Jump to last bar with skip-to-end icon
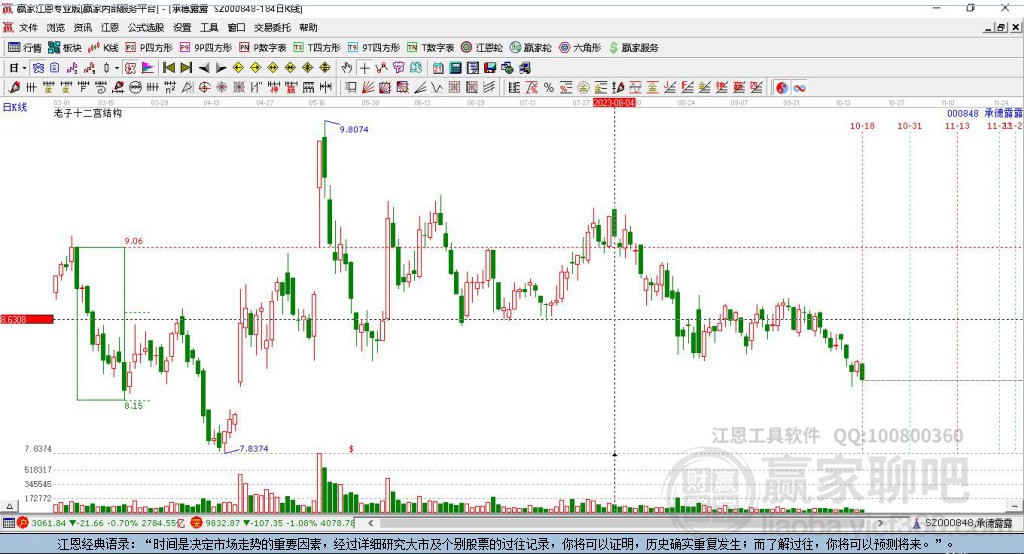The width and height of the screenshot is (1024, 554). coord(187,68)
